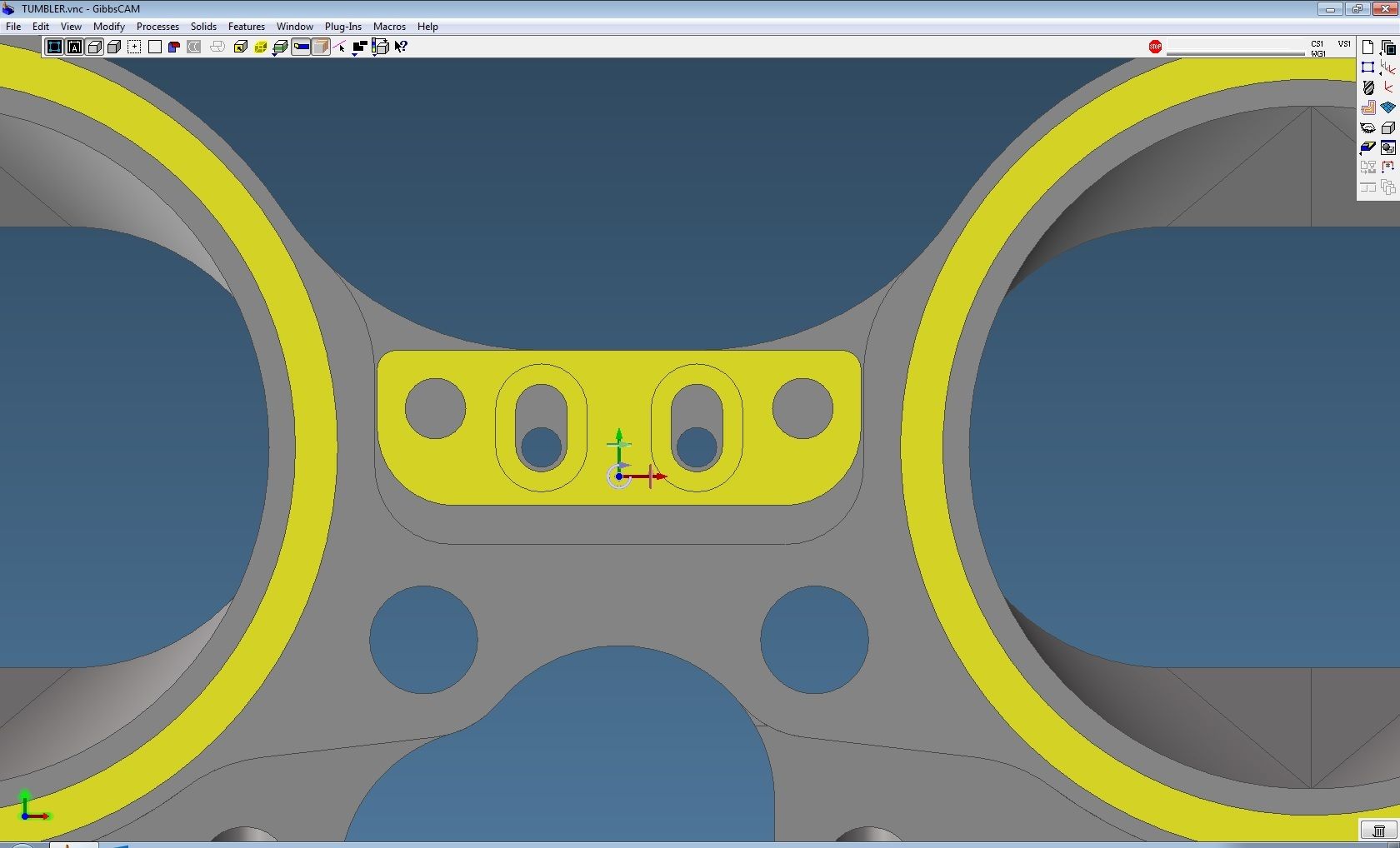1400x848 pixels.
Task: Open the blue surface mesh modeling icon
Action: coord(1387,107)
